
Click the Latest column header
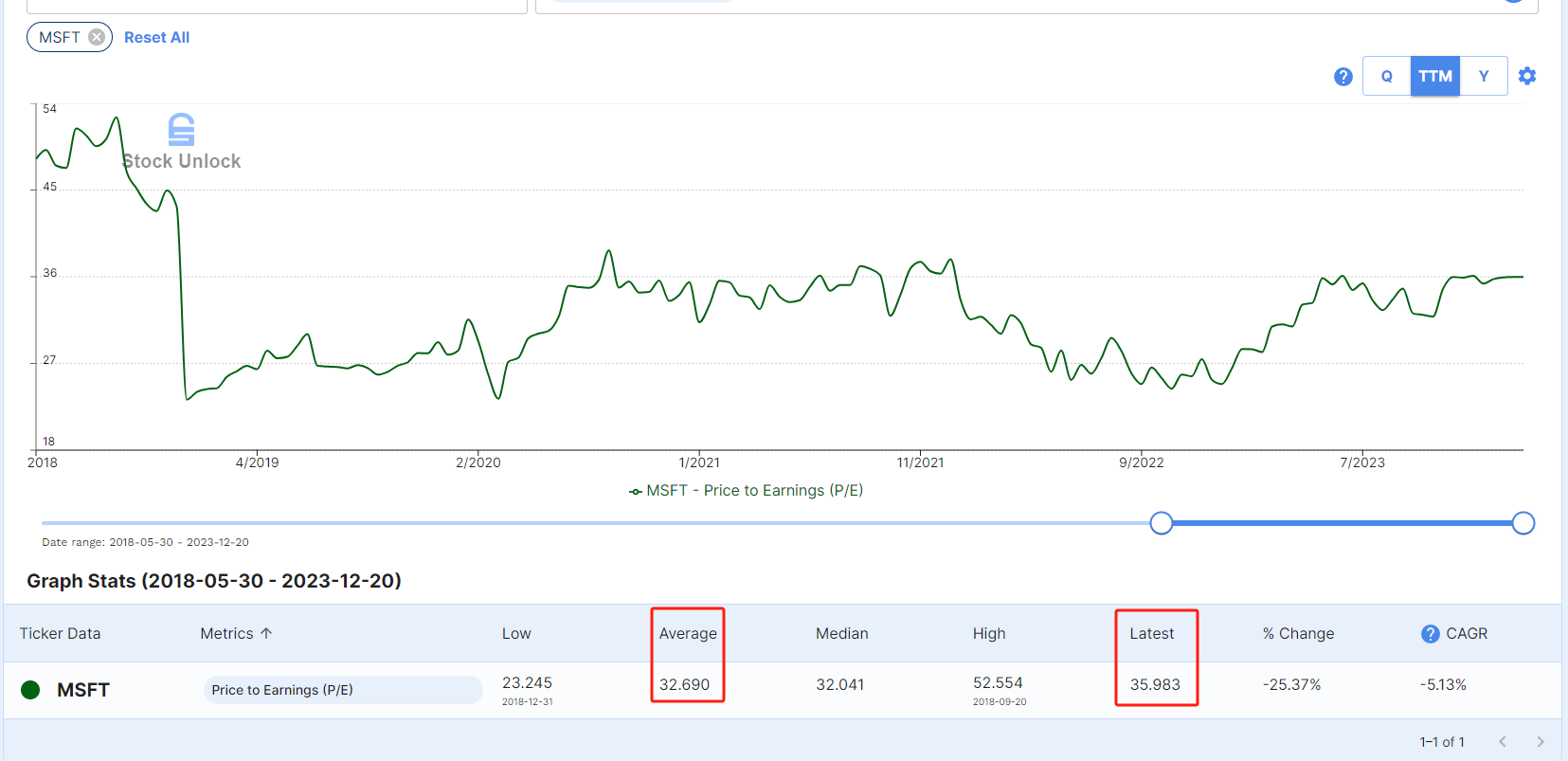pyautogui.click(x=1152, y=633)
